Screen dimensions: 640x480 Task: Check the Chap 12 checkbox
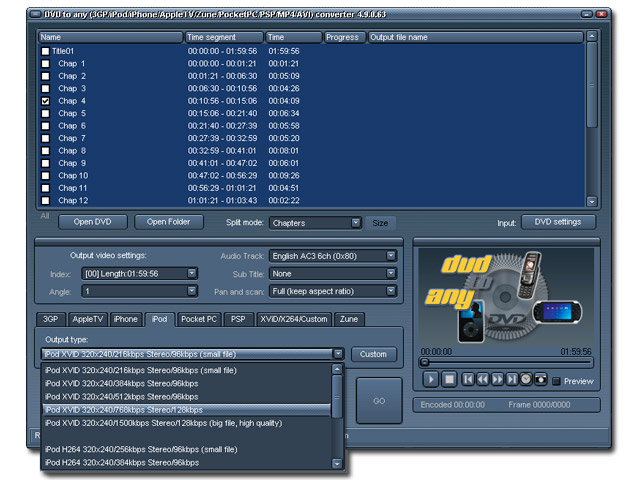[x=45, y=201]
